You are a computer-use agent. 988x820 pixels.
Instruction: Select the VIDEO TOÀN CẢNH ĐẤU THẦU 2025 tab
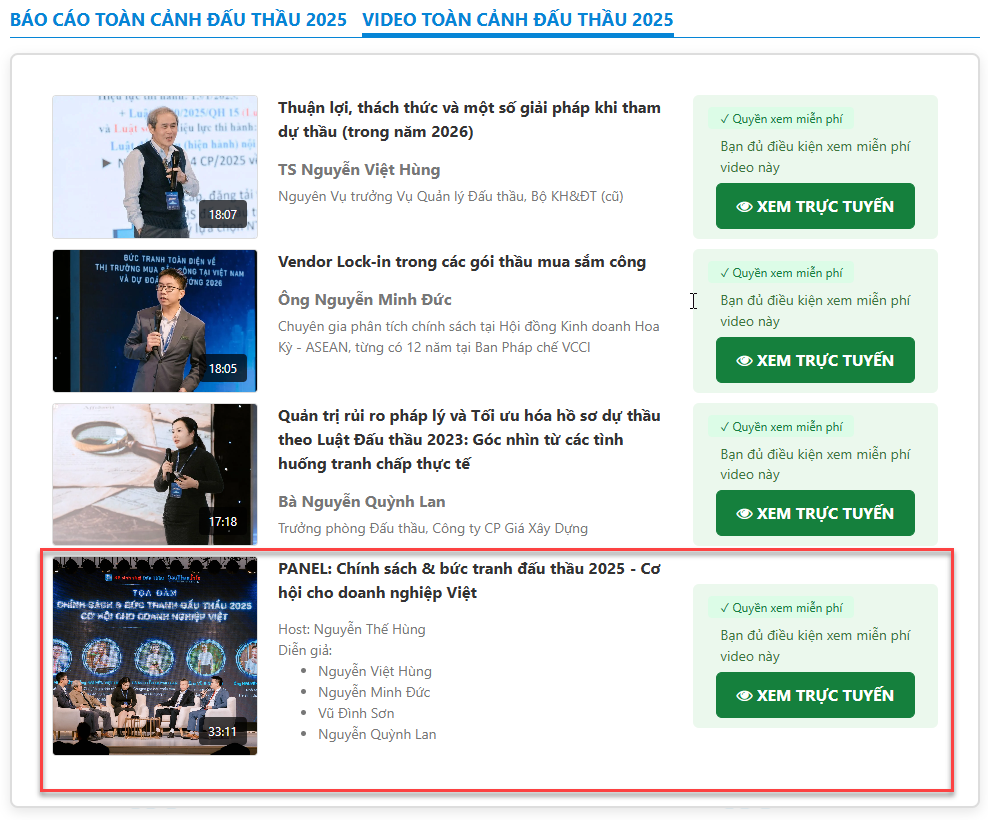coord(517,20)
